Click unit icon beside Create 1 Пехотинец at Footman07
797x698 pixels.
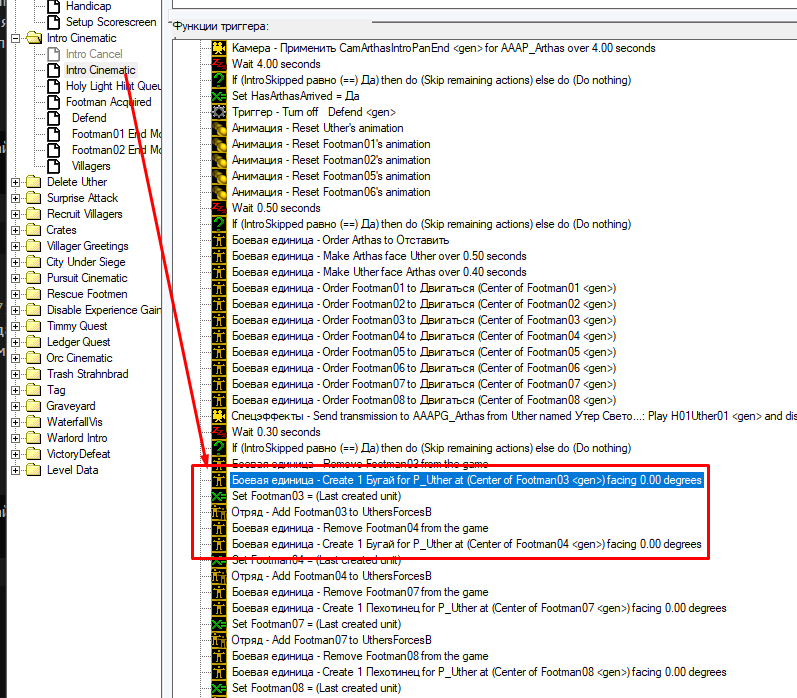click(219, 608)
